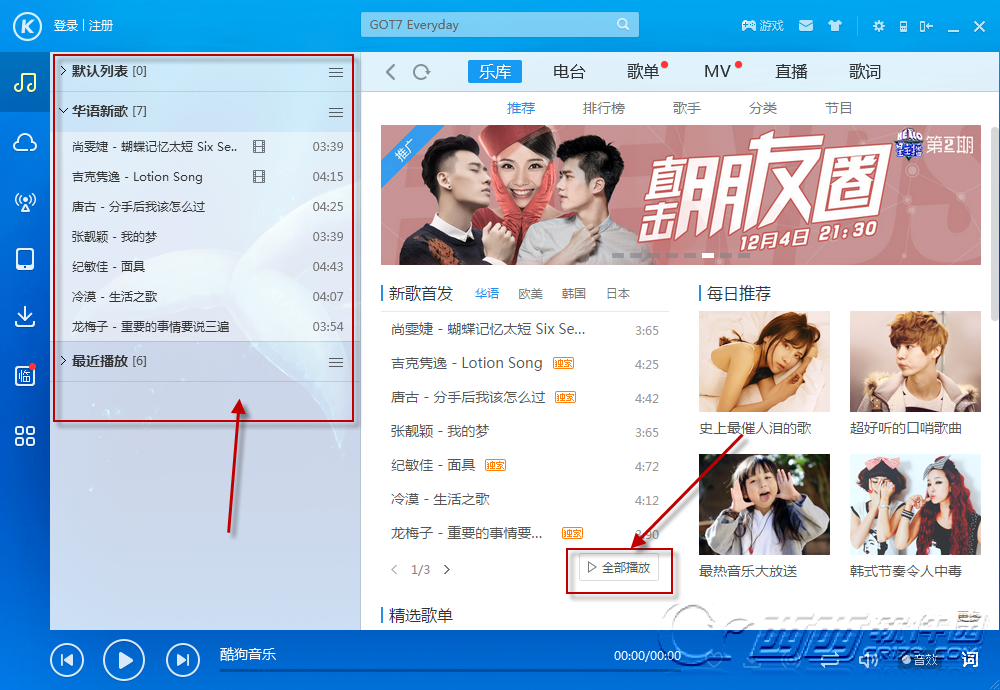Click the KuGou logo icon

[x=27, y=26]
